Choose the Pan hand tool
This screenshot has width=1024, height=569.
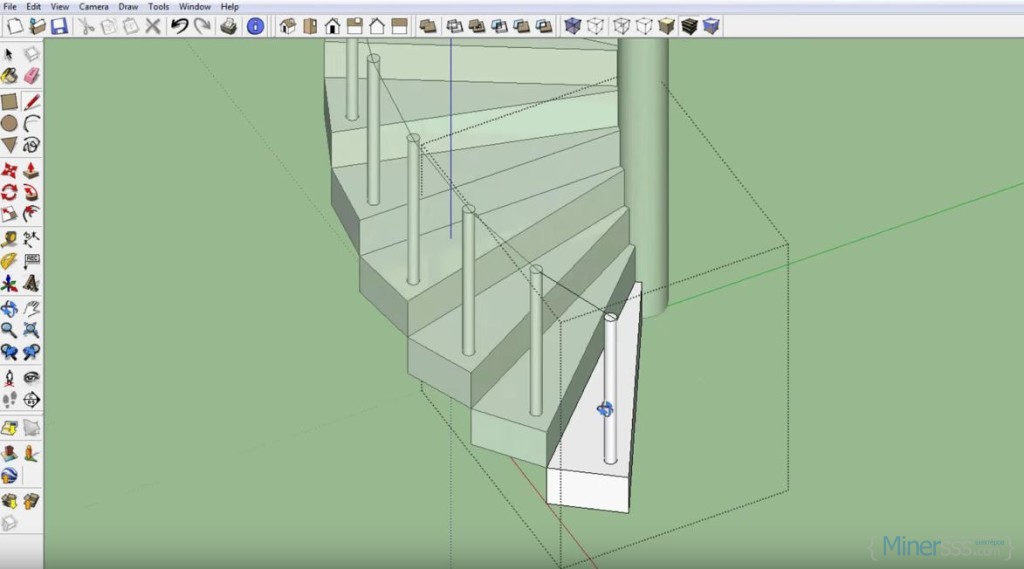32,309
